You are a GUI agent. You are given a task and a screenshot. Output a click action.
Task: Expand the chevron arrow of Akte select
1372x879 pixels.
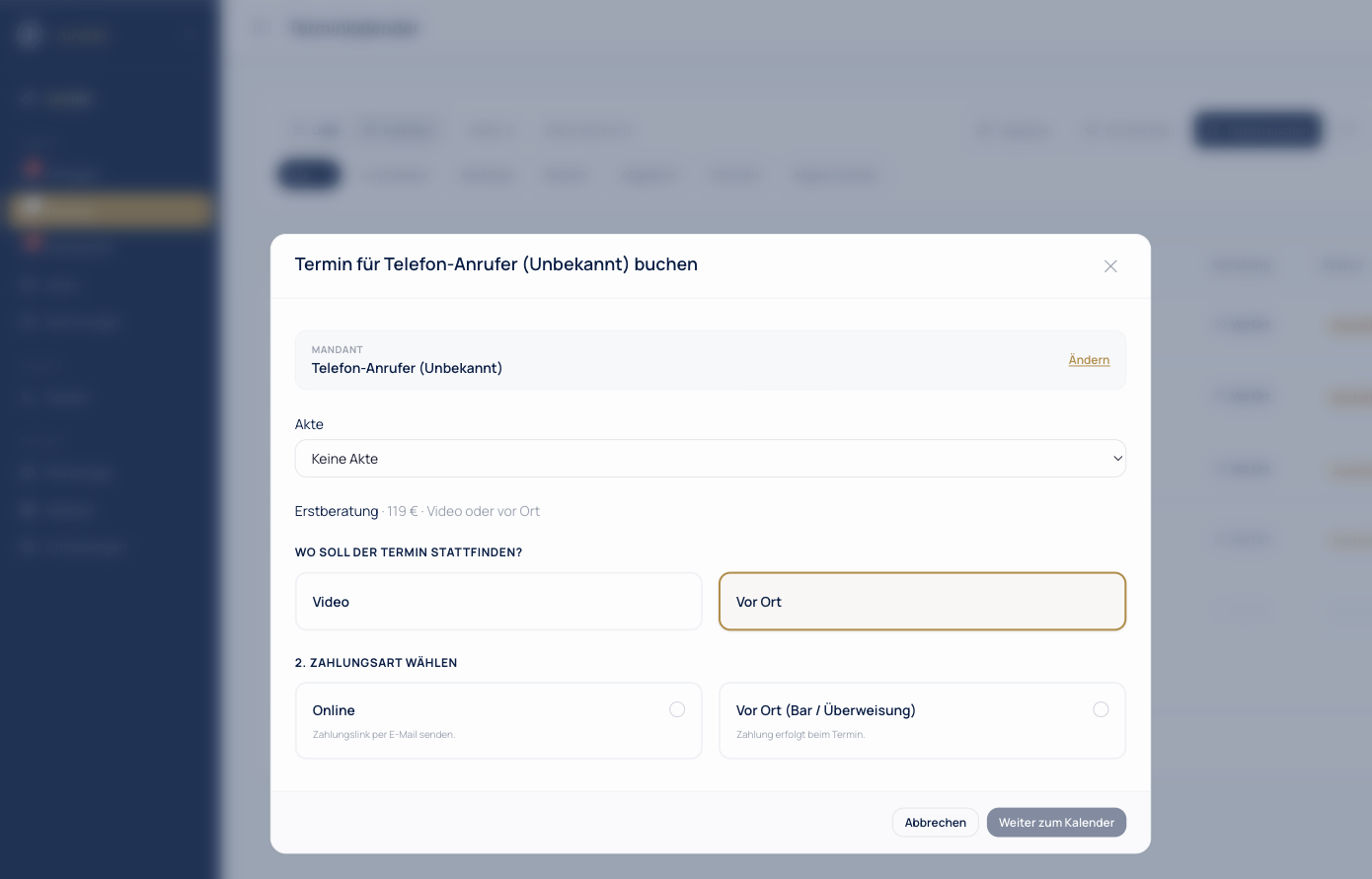(x=1117, y=459)
